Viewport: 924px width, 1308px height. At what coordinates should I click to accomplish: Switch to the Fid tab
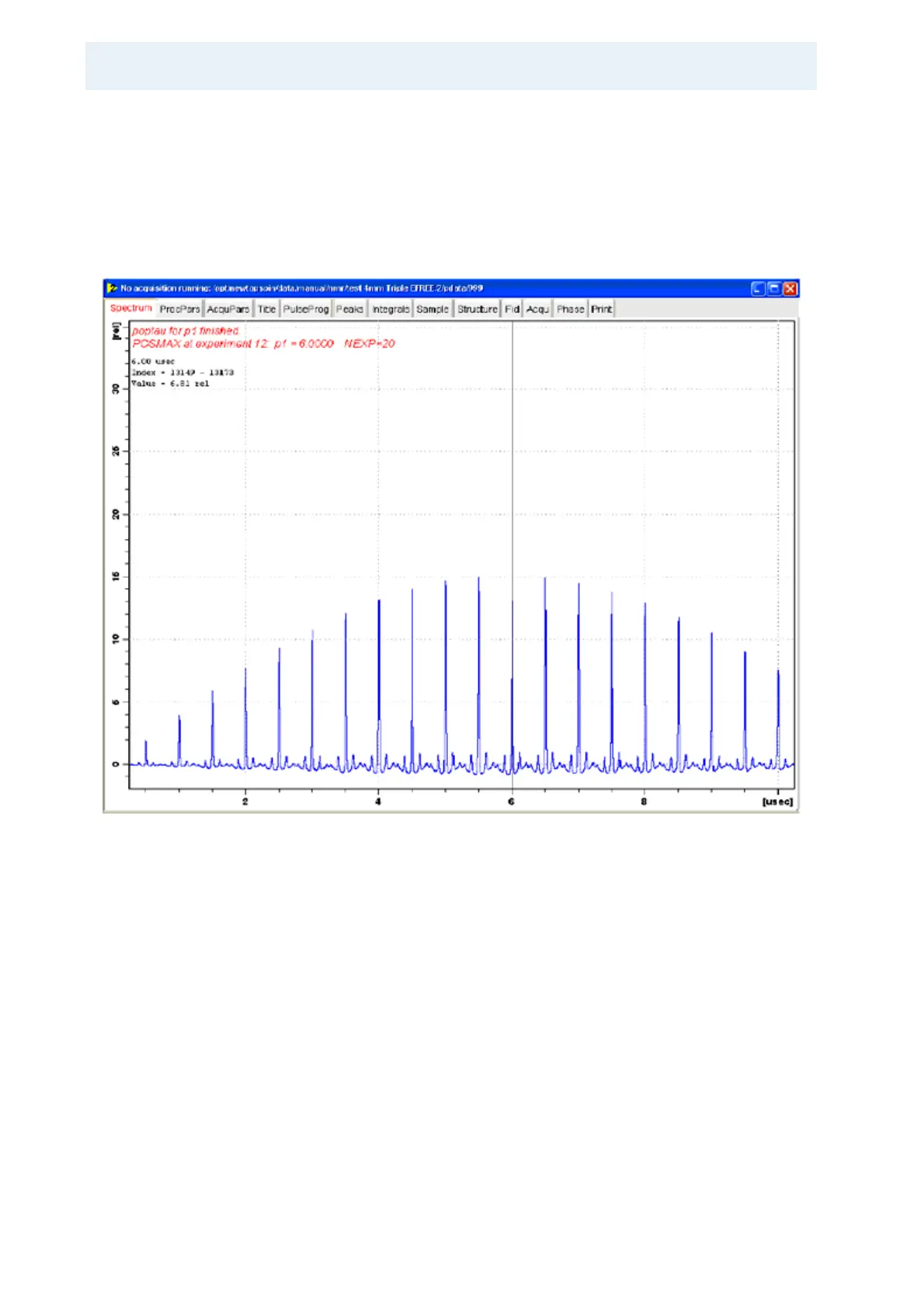(512, 309)
